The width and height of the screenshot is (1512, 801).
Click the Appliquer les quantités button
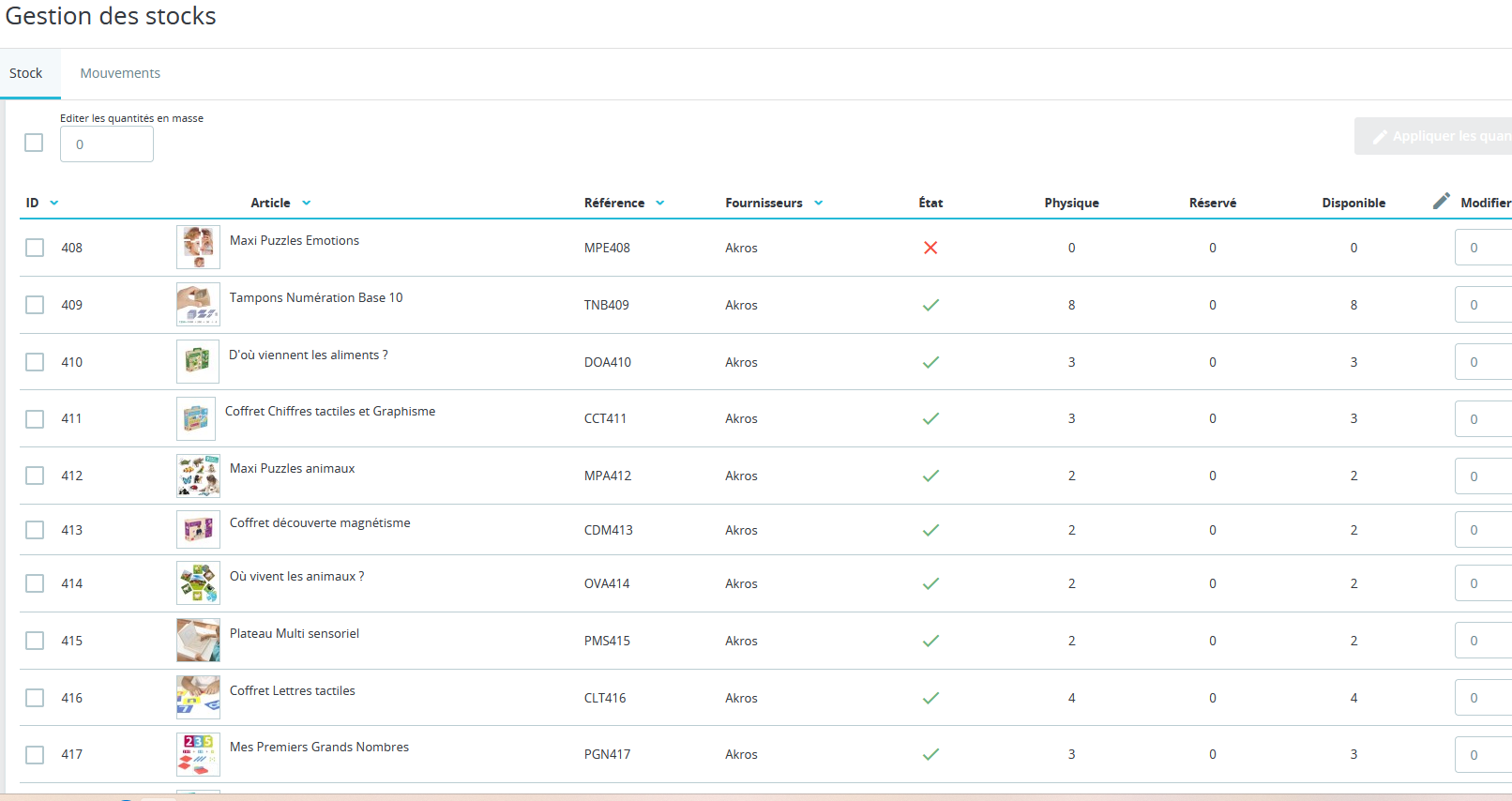coord(1433,136)
